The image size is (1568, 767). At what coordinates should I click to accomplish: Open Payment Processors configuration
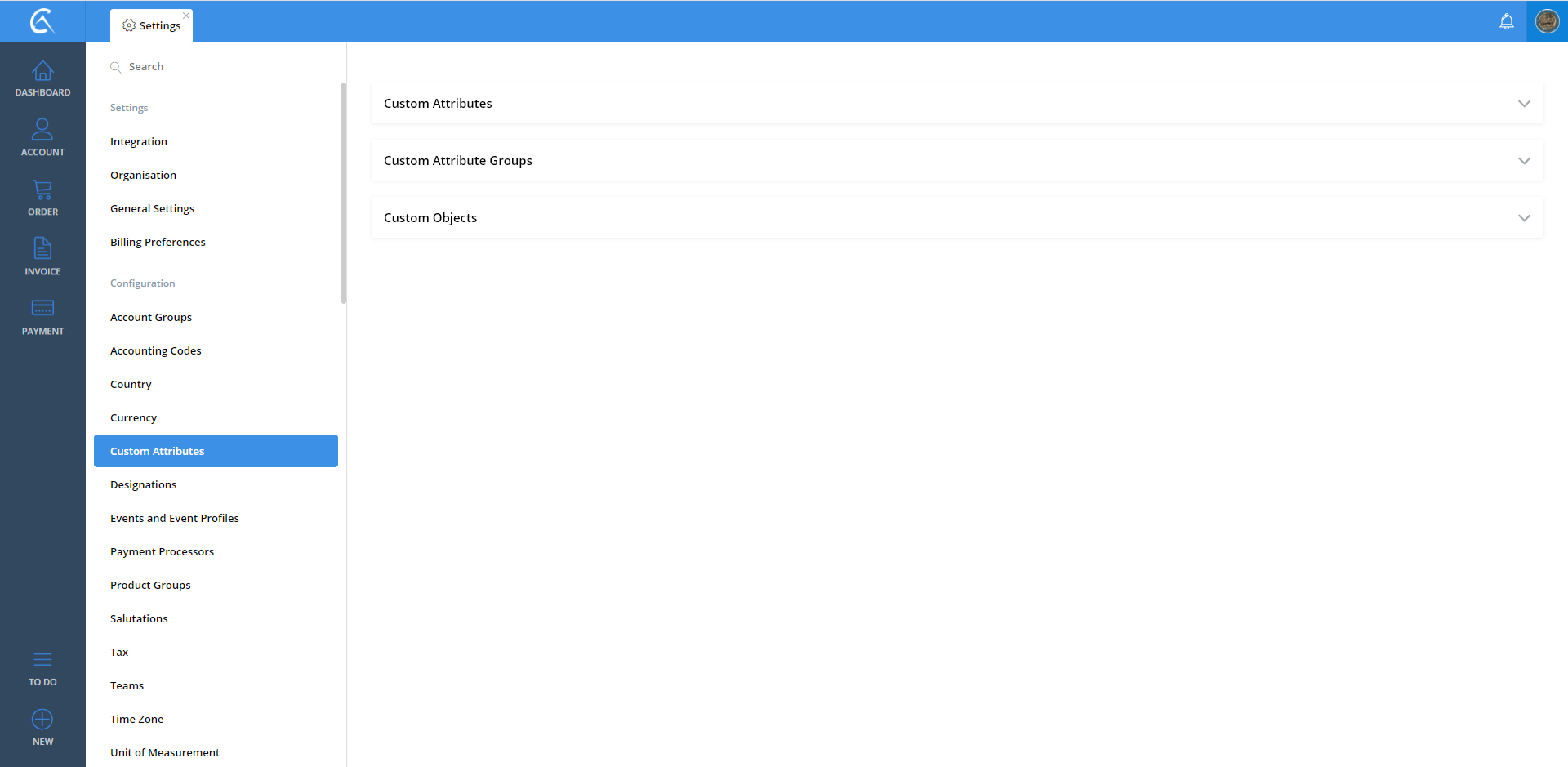(x=162, y=552)
